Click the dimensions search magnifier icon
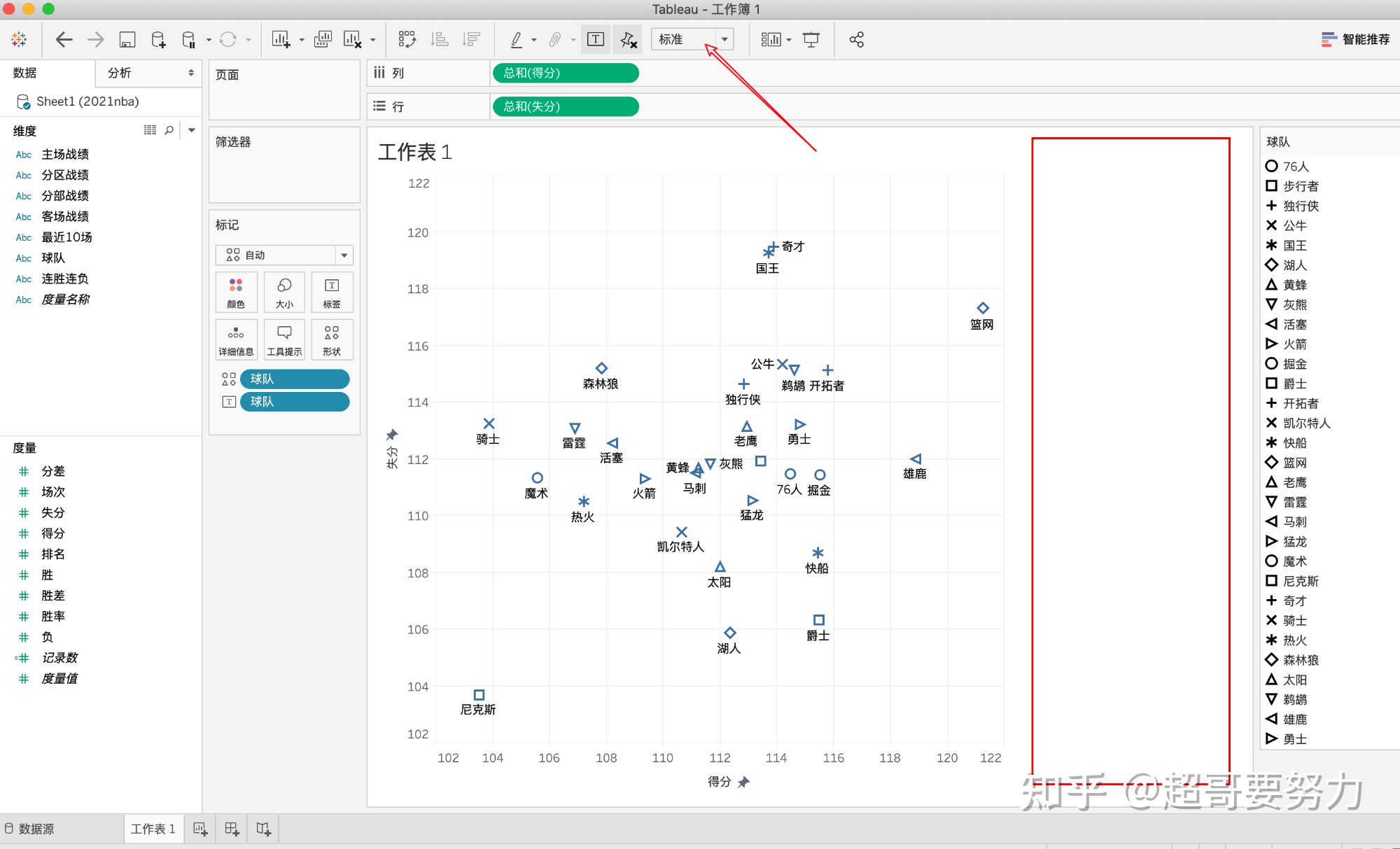This screenshot has height=849, width=1400. pos(169,129)
